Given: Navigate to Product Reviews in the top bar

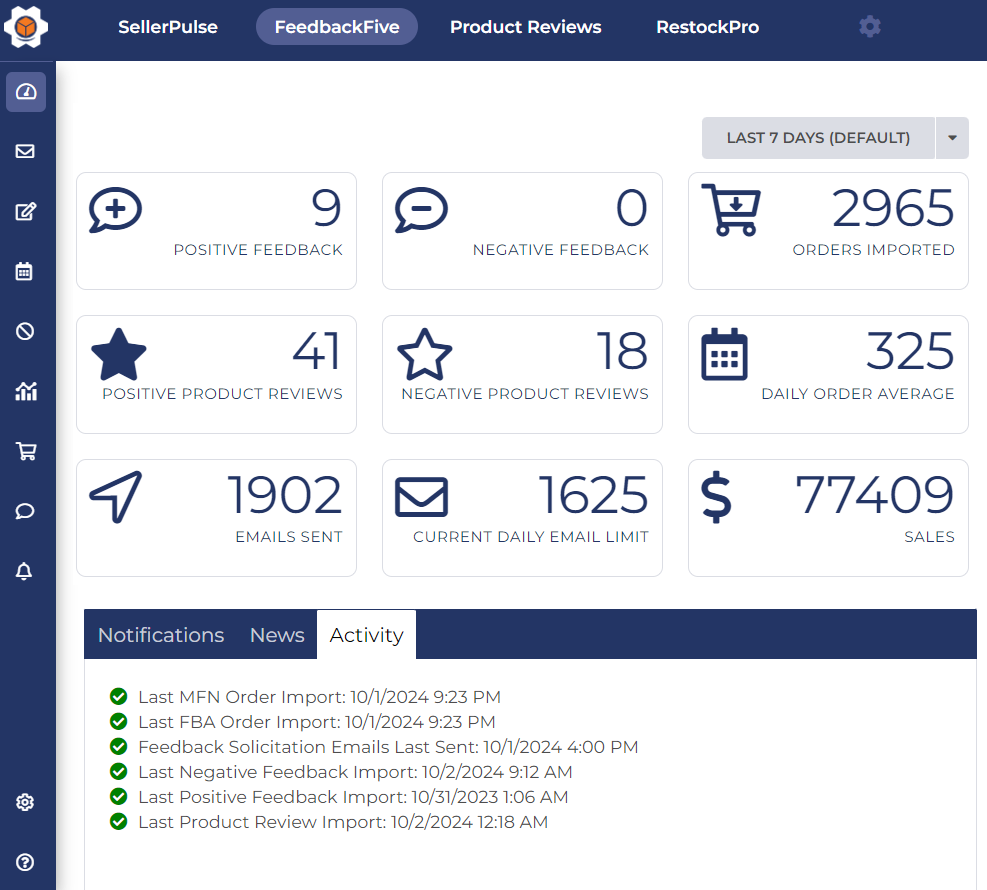Looking at the screenshot, I should [525, 27].
